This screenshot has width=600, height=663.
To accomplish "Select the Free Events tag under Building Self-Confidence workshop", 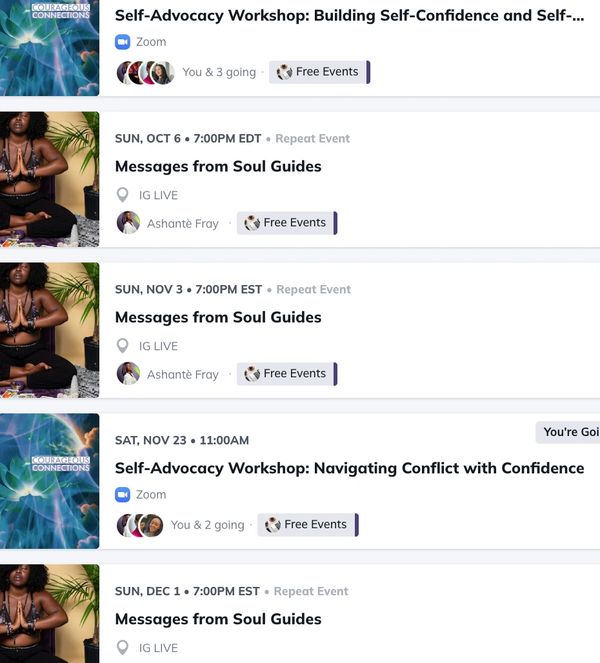I will pyautogui.click(x=320, y=72).
